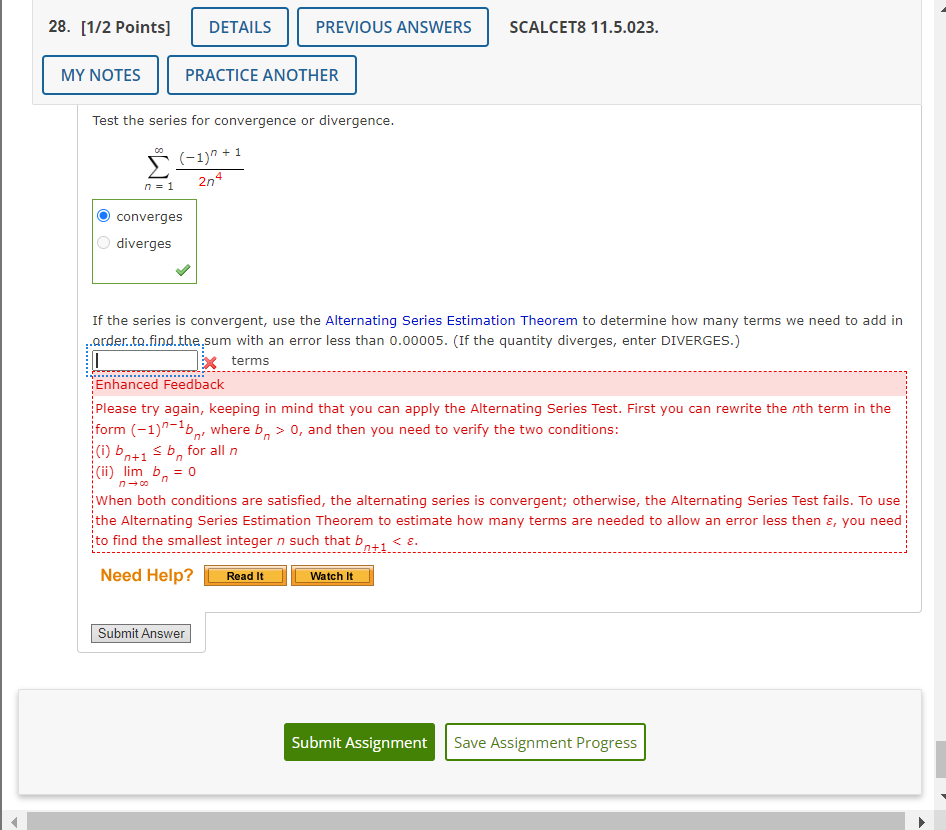Open PREVIOUS ANSWERS for question 28
This screenshot has width=946, height=830.
[392, 27]
